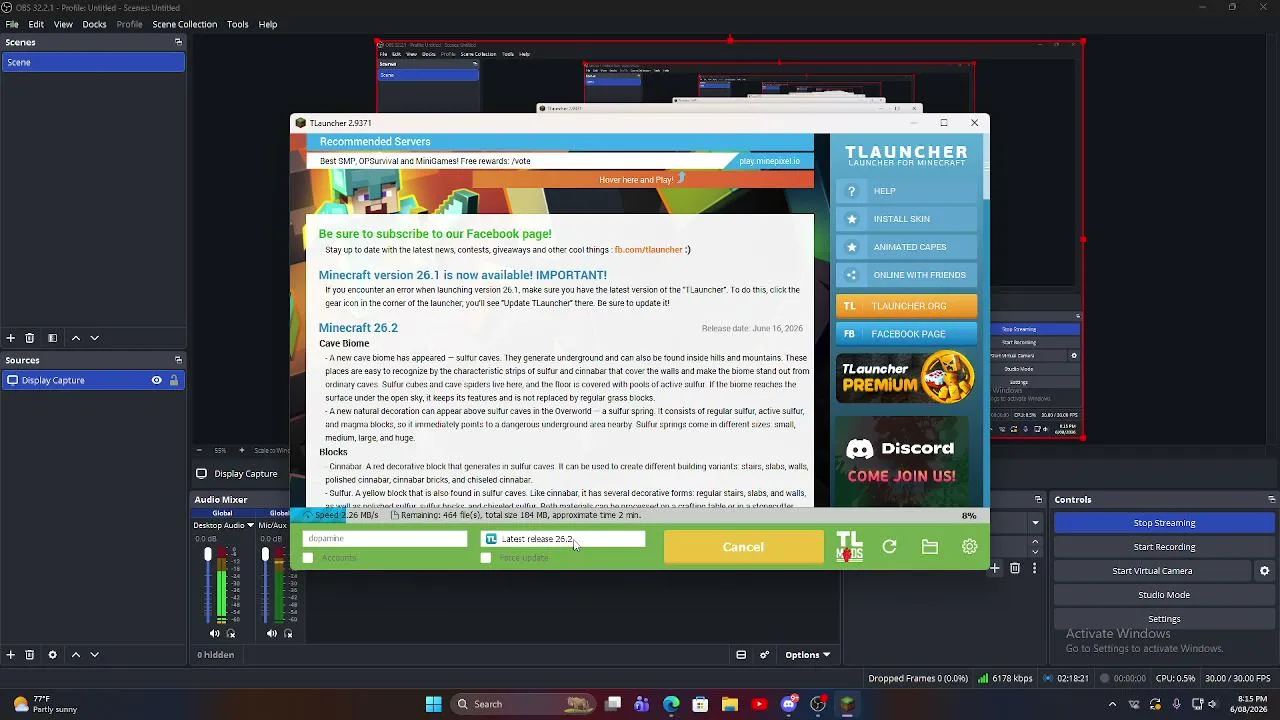Toggle monitoring for Desktop Audio headphones icon
Viewport: 1280px width, 720px height.
pos(231,633)
